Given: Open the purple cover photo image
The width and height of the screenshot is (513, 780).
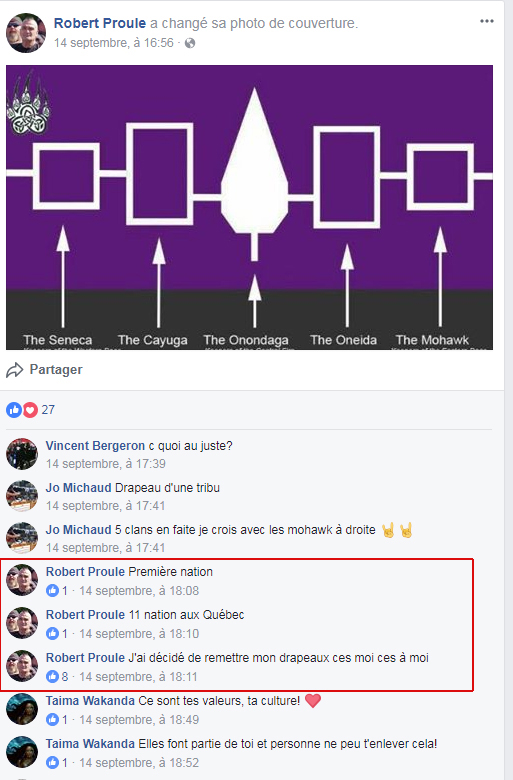Looking at the screenshot, I should pos(249,207).
